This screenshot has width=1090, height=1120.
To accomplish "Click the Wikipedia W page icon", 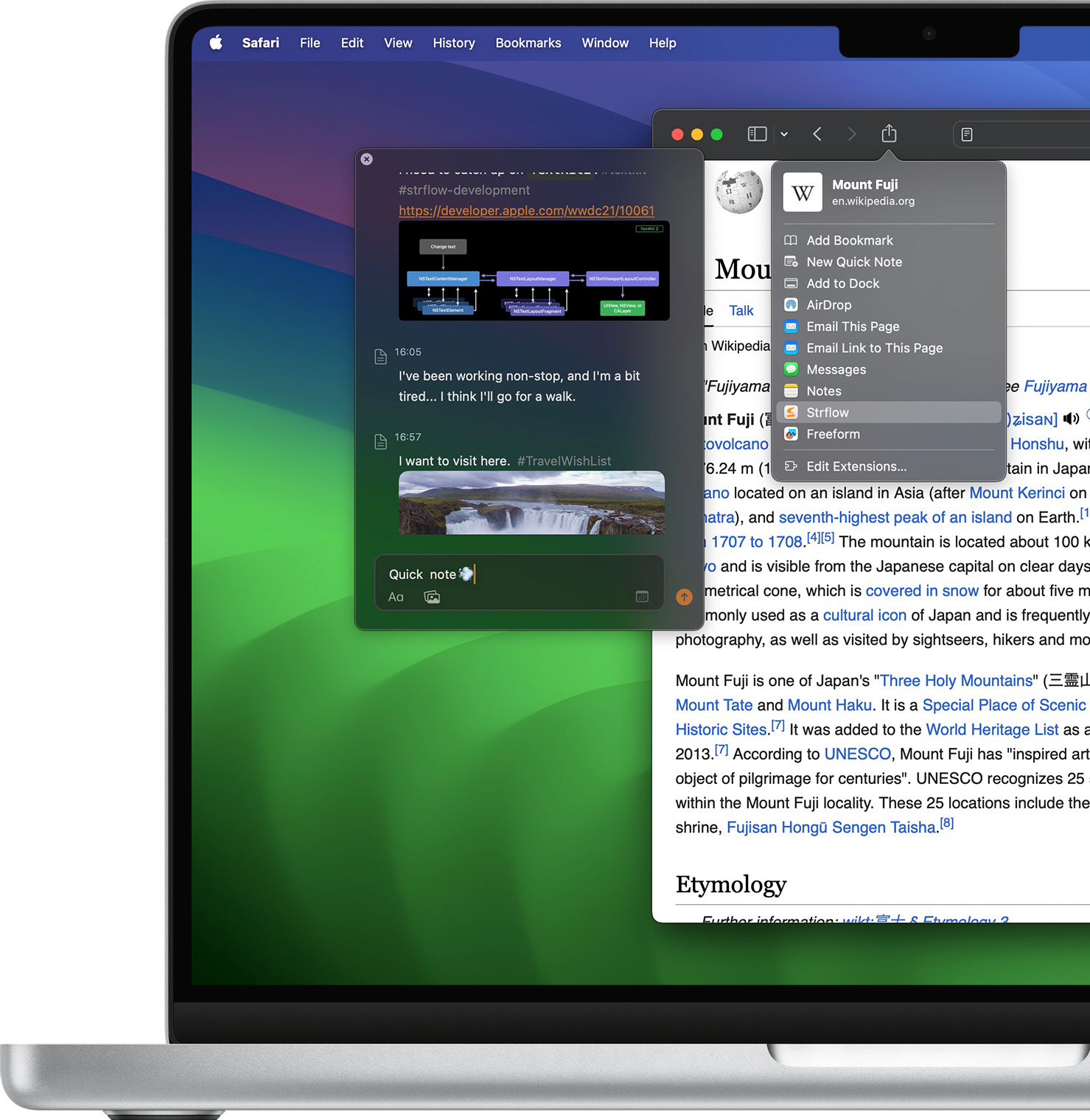I will click(x=803, y=192).
